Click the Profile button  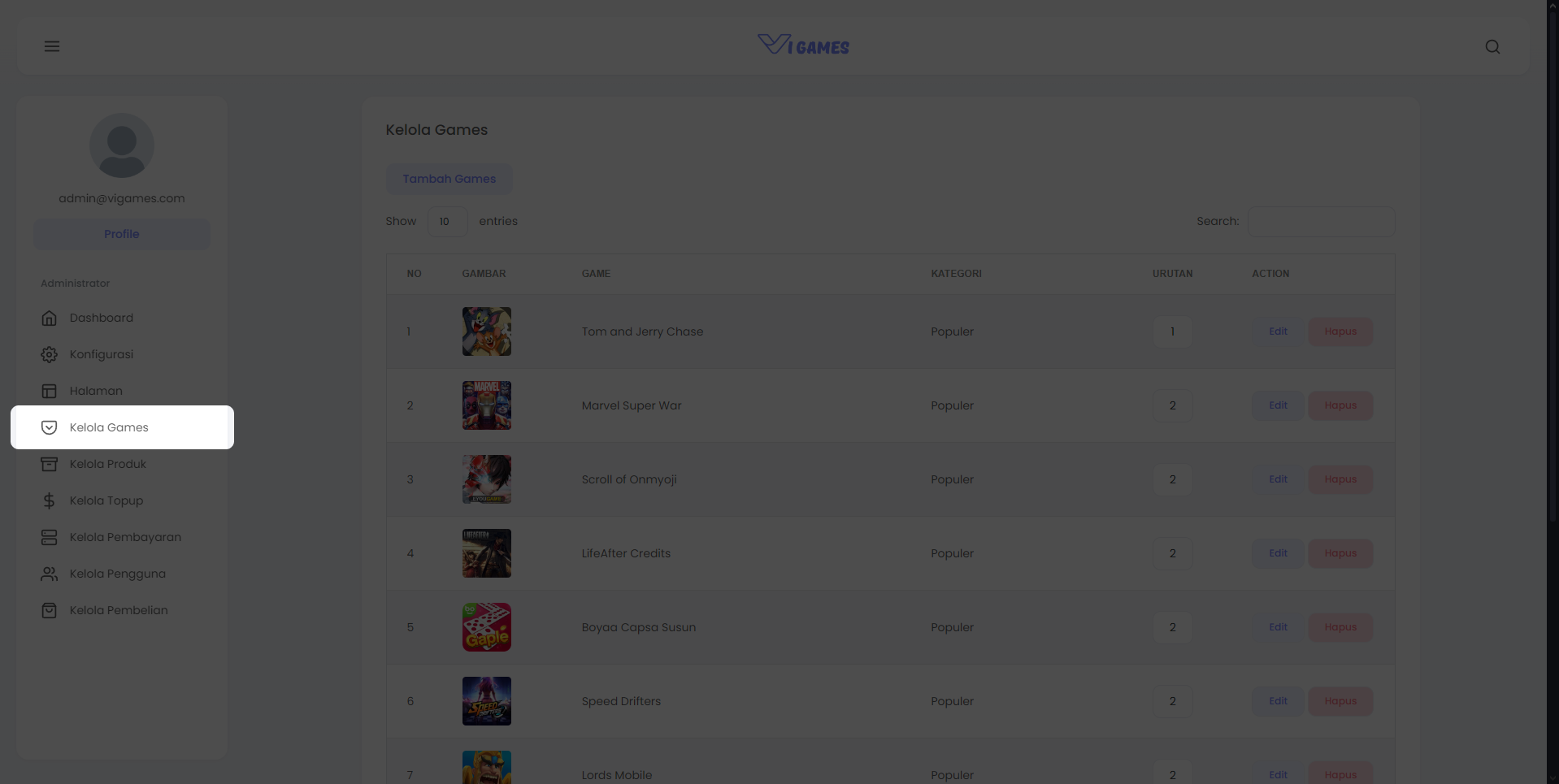(x=122, y=234)
